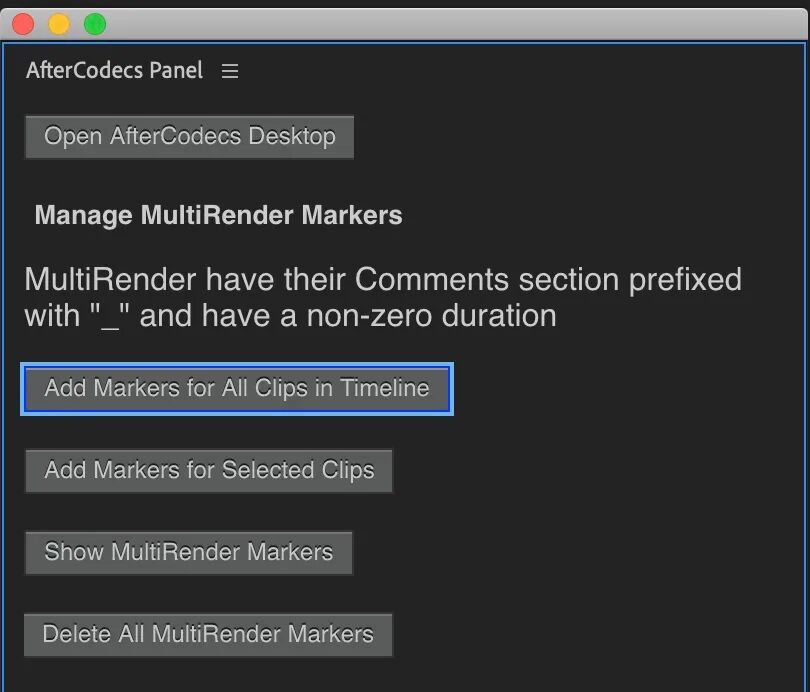
Task: Expand panel options via three-line icon
Action: (230, 71)
